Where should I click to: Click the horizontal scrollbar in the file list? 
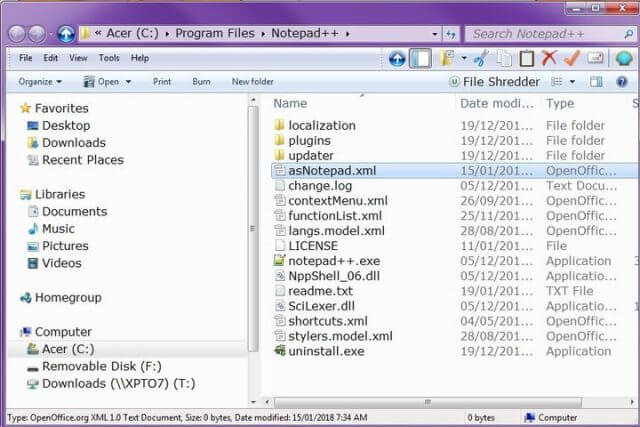(x=427, y=403)
